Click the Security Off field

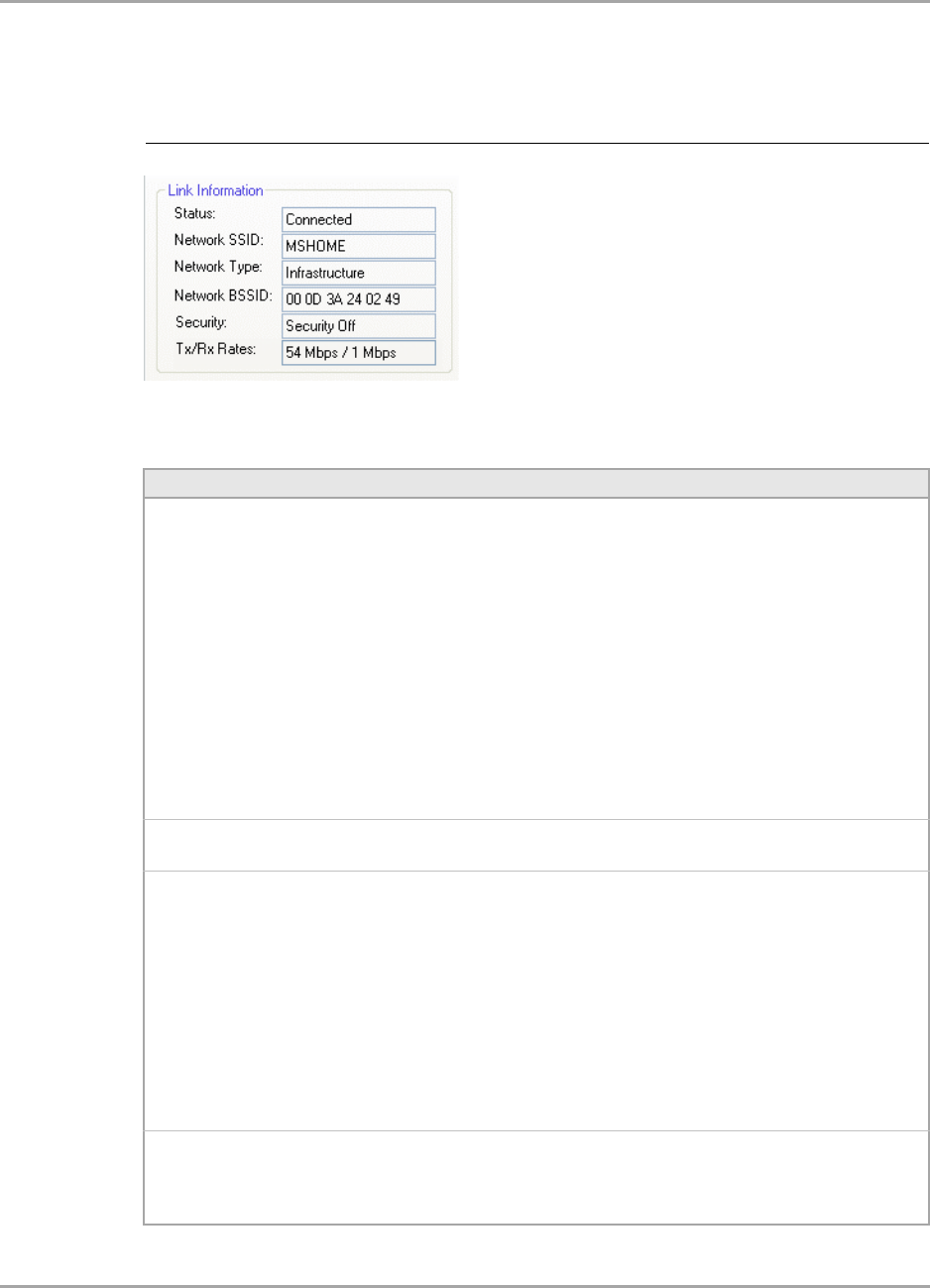click(x=359, y=326)
